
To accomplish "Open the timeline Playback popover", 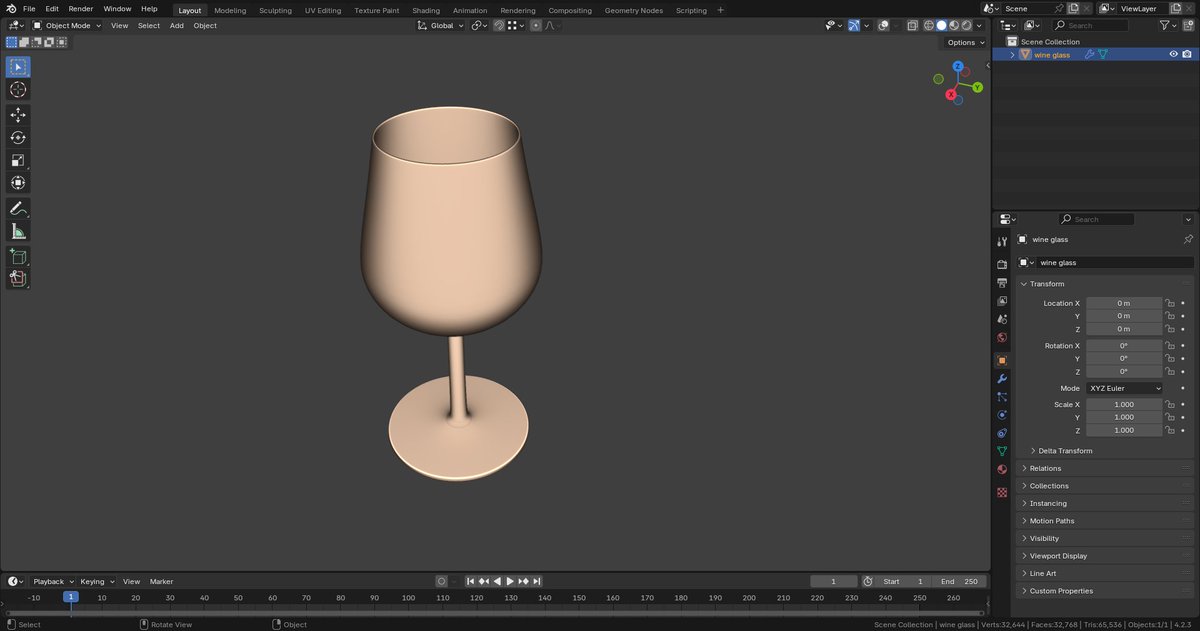I will click(x=52, y=581).
